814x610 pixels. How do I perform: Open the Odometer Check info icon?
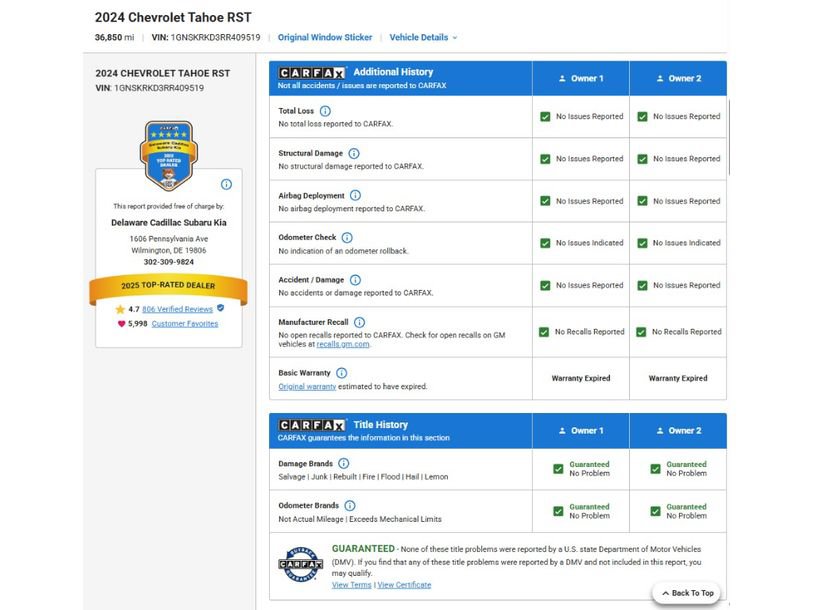tap(347, 238)
